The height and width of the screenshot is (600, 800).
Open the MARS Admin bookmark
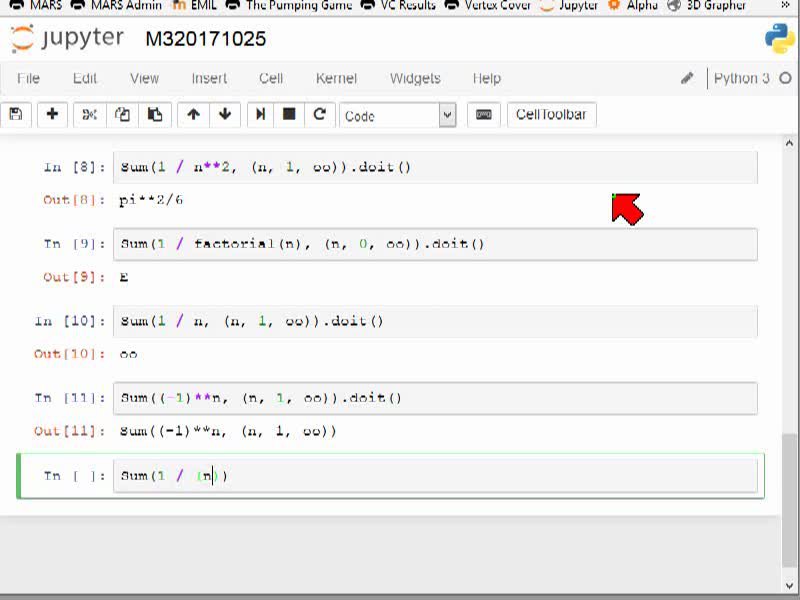(x=116, y=5)
